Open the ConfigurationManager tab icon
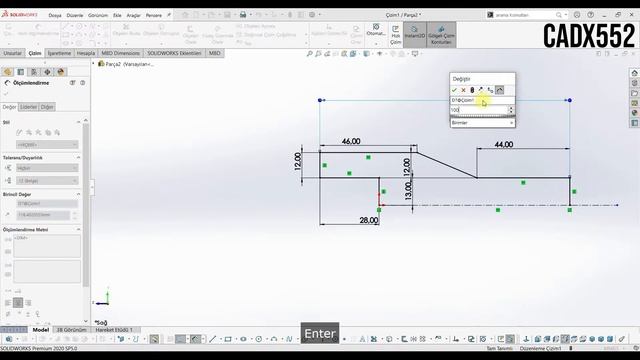640x360 pixels. pyautogui.click(x=34, y=72)
